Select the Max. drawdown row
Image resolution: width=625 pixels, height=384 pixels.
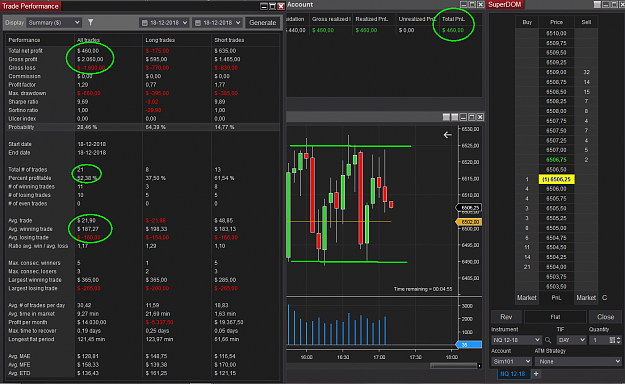(x=142, y=93)
